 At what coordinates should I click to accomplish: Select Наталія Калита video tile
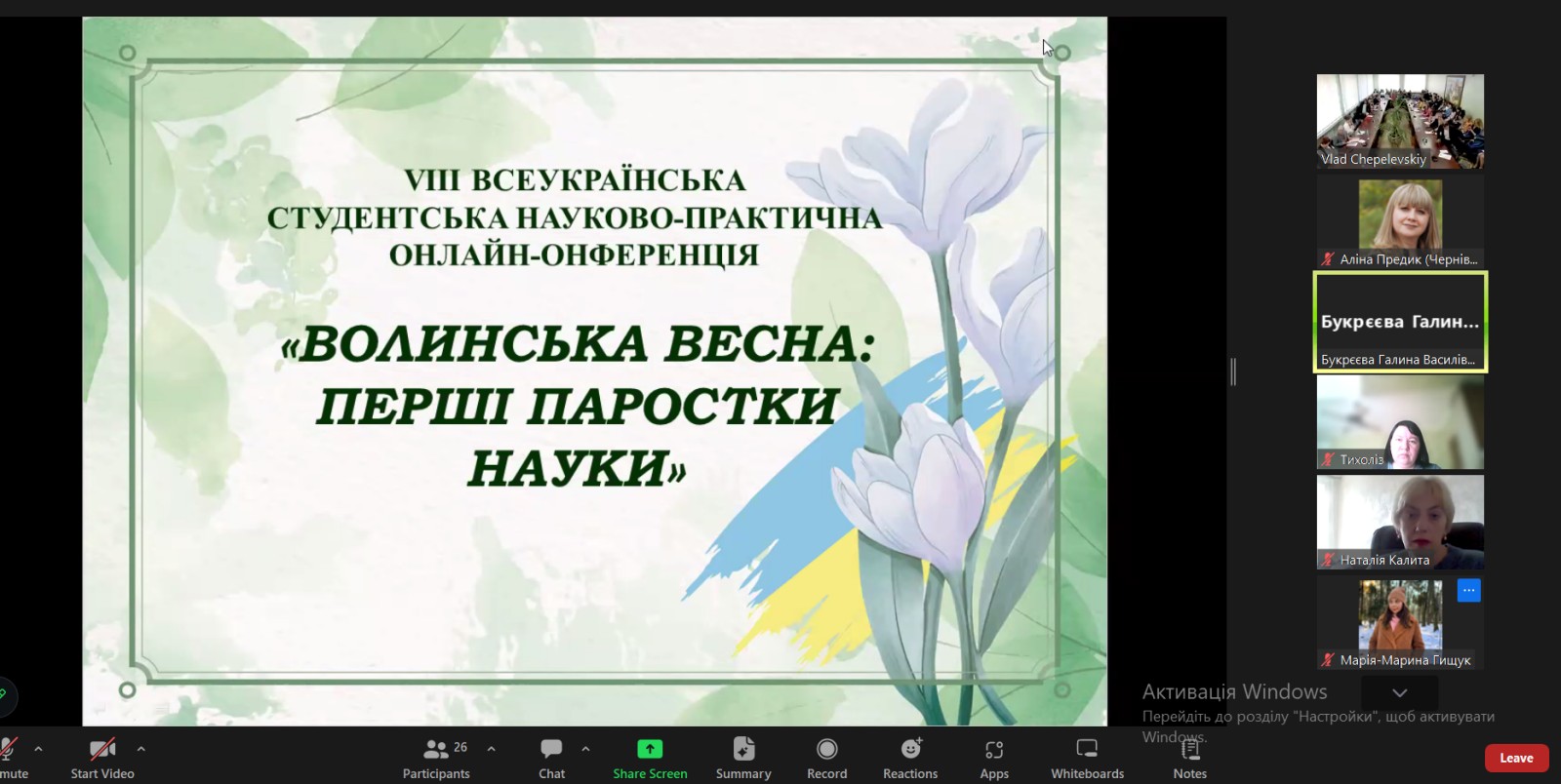[x=1400, y=523]
